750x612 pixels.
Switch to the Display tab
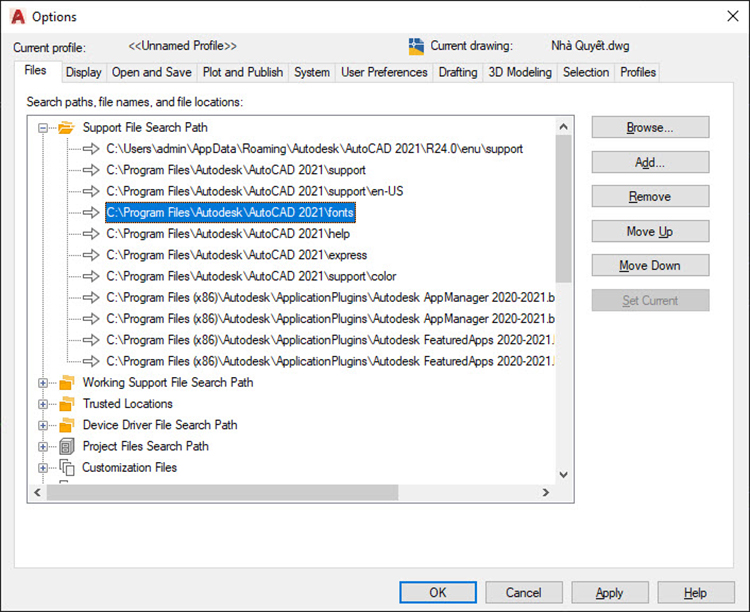pos(83,72)
